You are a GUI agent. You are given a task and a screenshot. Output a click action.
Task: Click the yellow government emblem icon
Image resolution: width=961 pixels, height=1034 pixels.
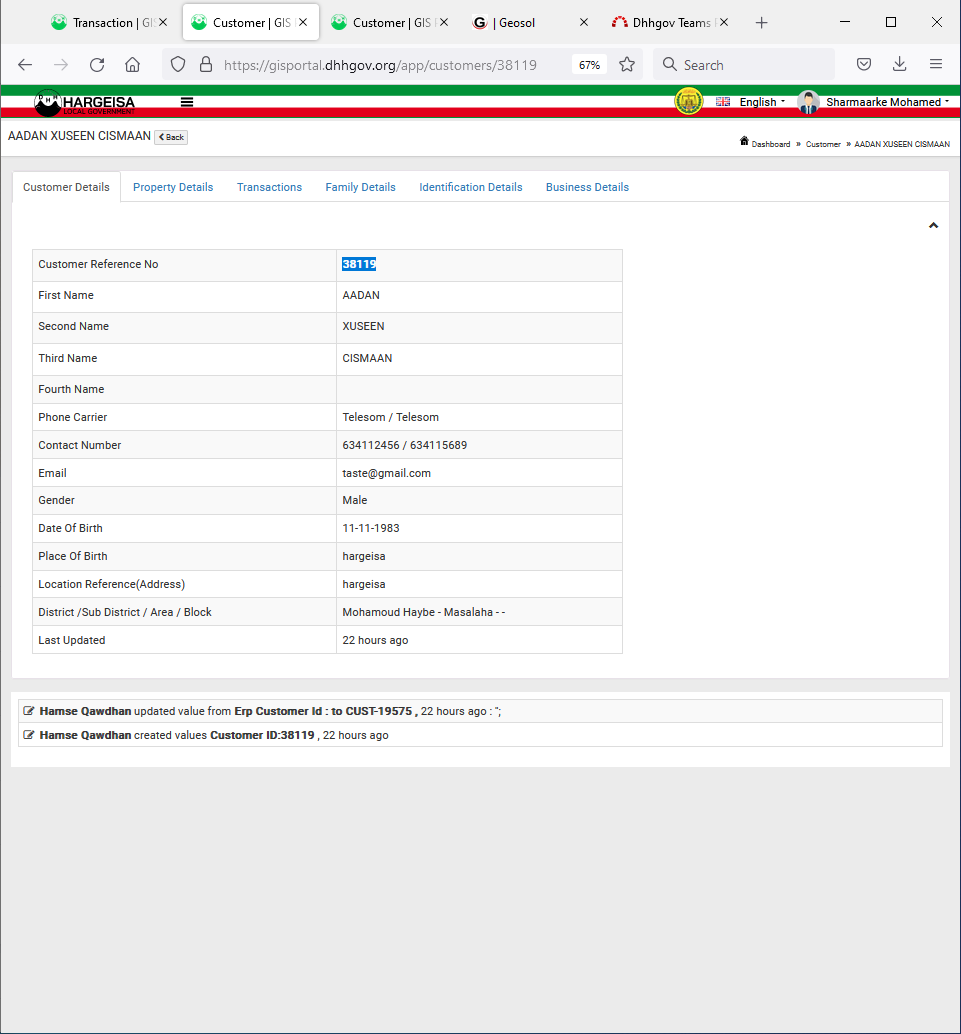(689, 102)
